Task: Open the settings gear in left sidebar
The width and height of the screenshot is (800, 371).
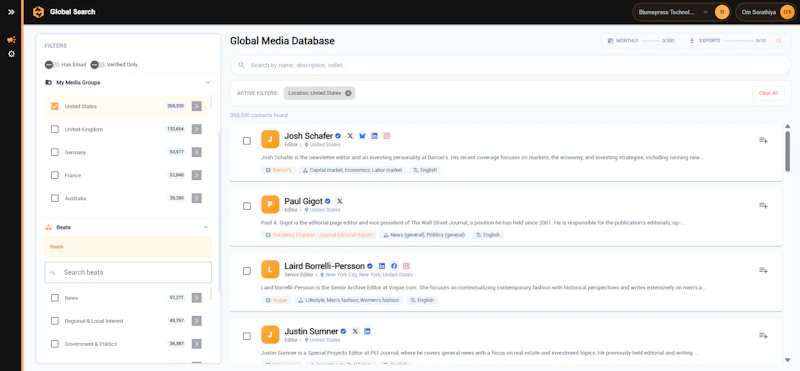Action: [x=11, y=54]
